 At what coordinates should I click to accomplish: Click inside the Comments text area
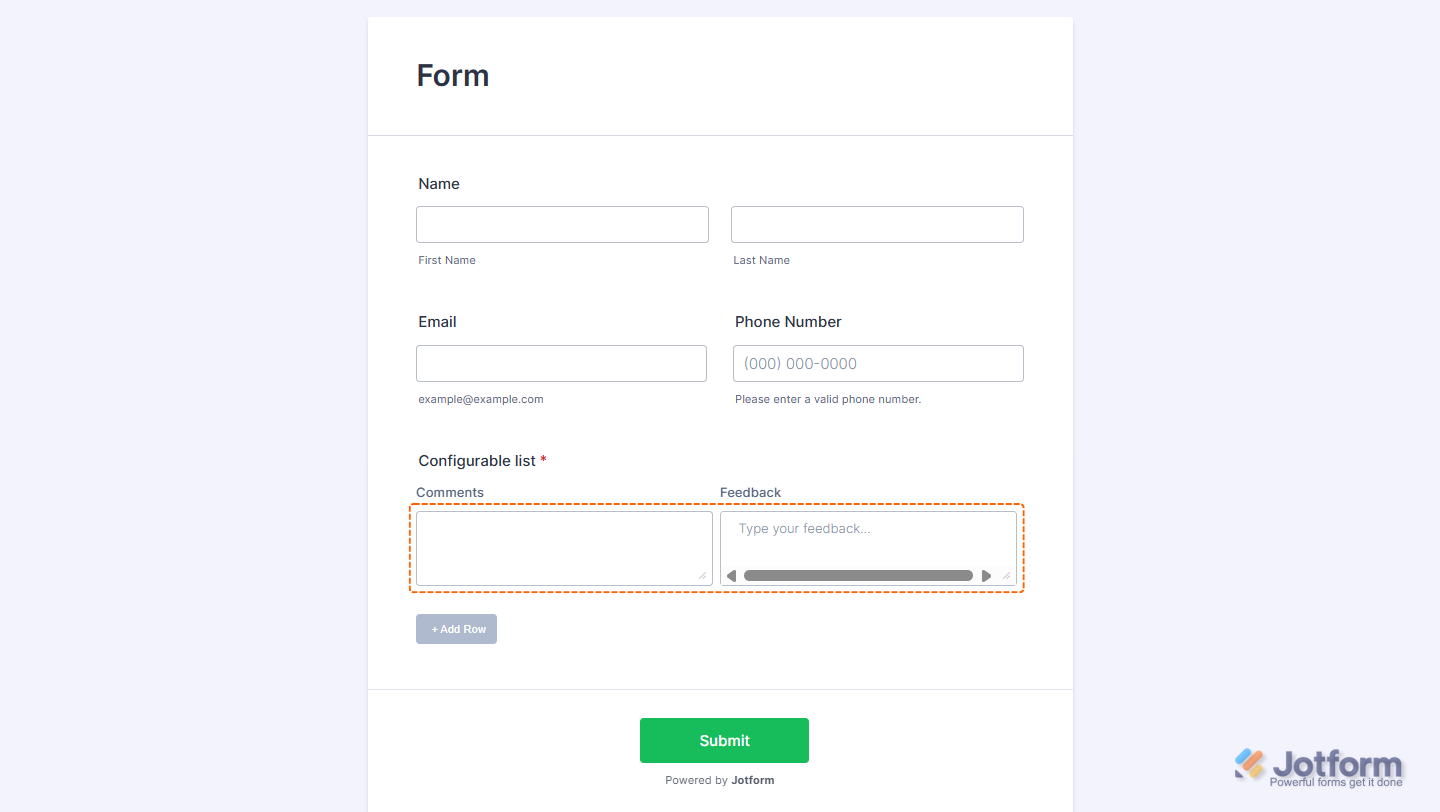(x=564, y=545)
